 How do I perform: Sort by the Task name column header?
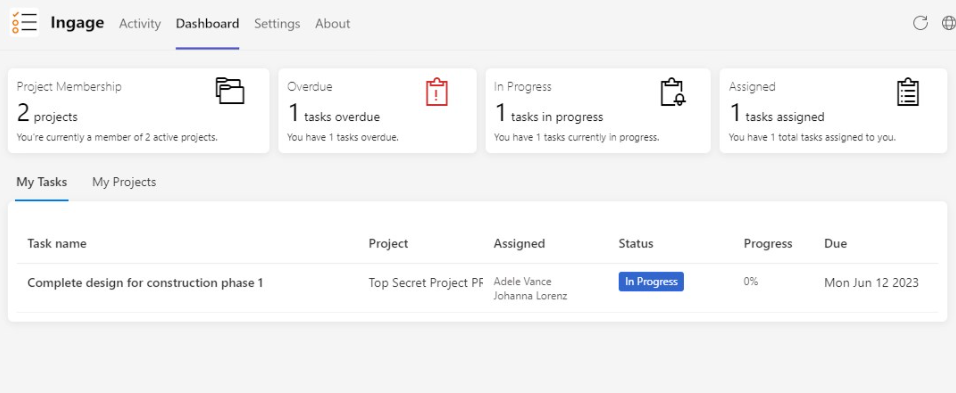57,244
